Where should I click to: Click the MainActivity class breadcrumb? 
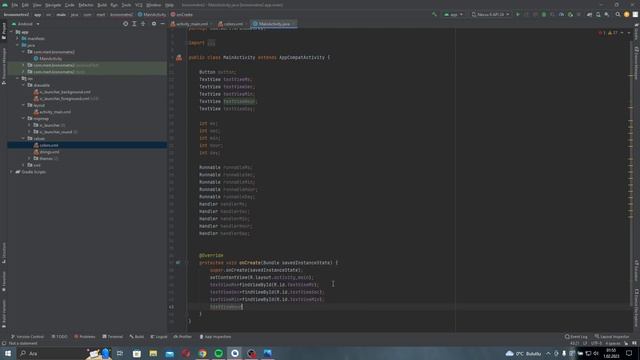(152, 14)
